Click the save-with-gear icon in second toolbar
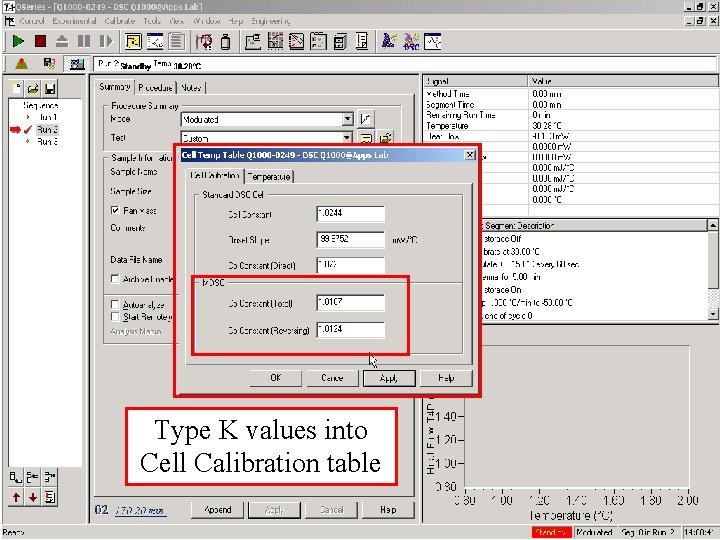This screenshot has height=540, width=720. tap(49, 64)
